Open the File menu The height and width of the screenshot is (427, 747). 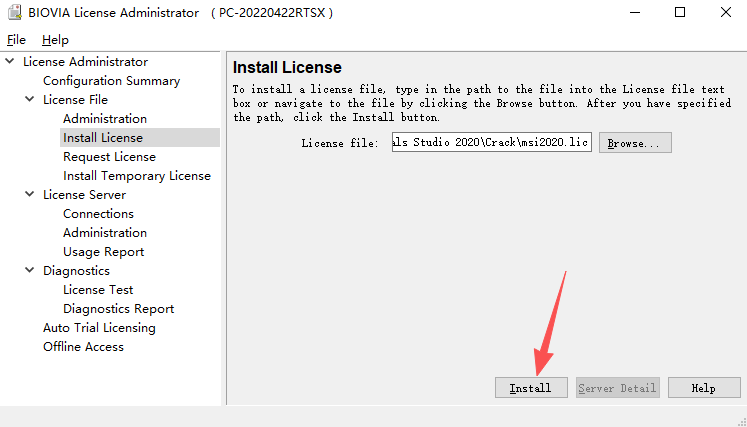click(16, 40)
